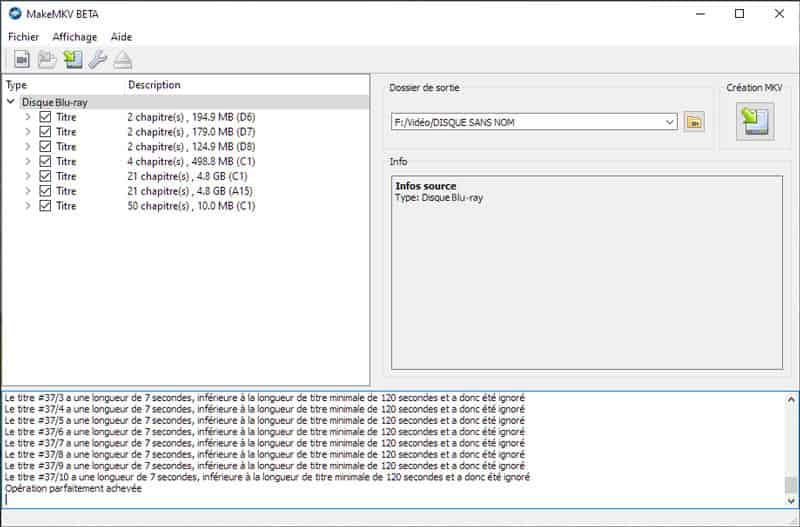Select description '2 chapitre(s) , 194.9 MB (D6)'

[x=191, y=117]
